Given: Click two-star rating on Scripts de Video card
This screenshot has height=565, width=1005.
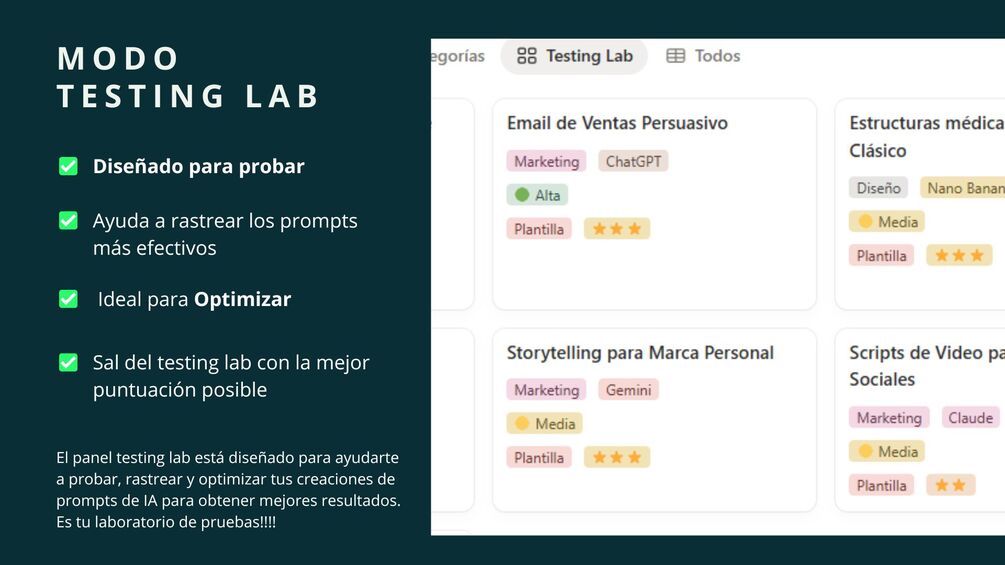Looking at the screenshot, I should [x=951, y=485].
